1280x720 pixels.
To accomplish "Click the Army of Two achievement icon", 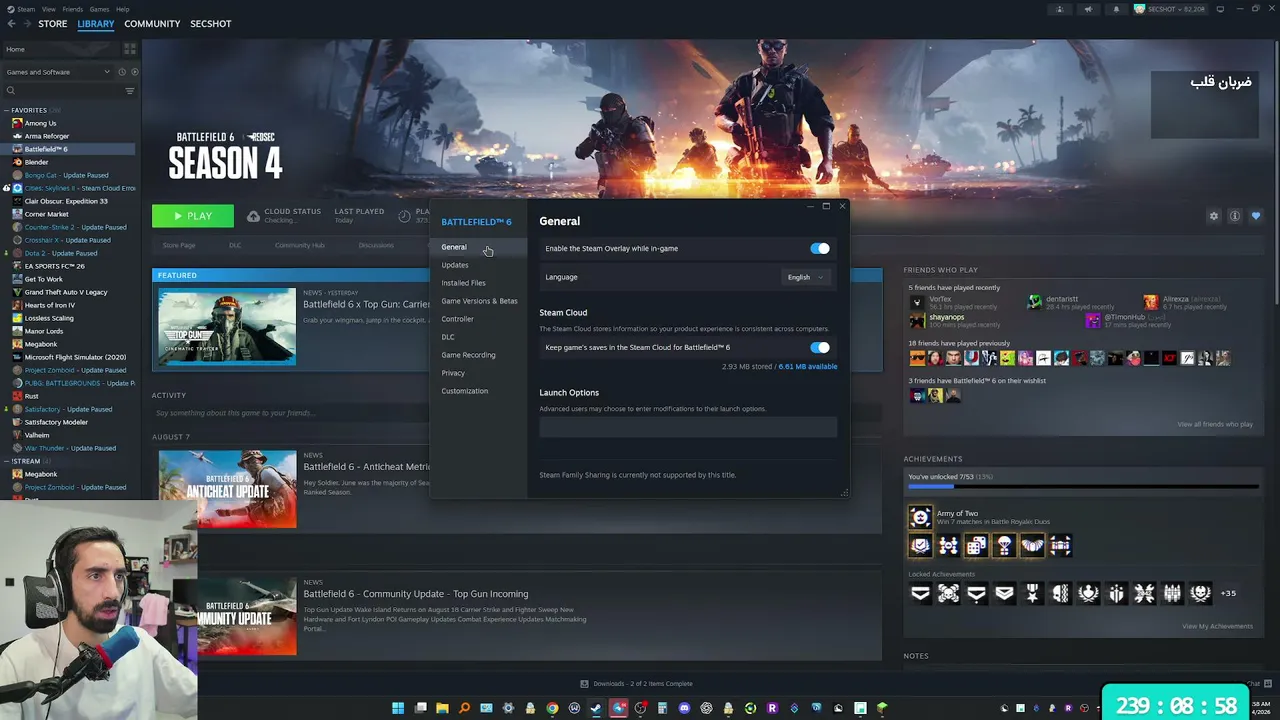I will point(920,517).
